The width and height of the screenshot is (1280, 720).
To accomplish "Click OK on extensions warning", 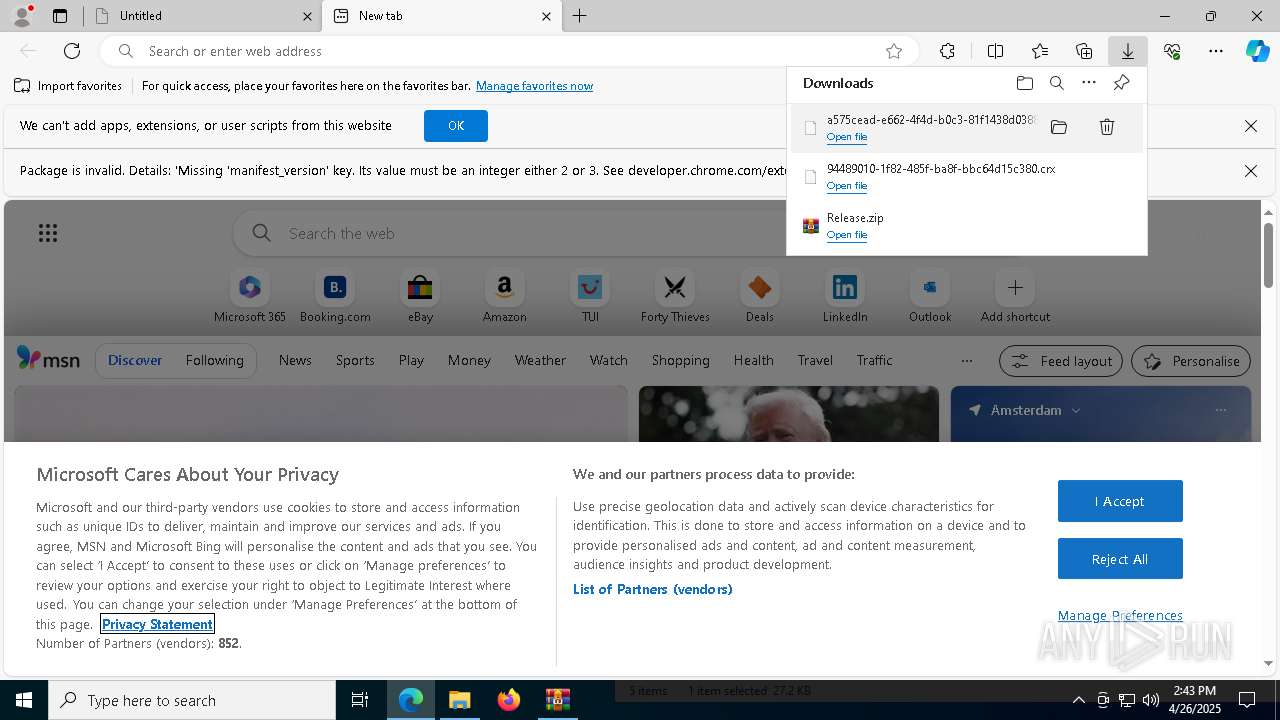I will tap(456, 126).
